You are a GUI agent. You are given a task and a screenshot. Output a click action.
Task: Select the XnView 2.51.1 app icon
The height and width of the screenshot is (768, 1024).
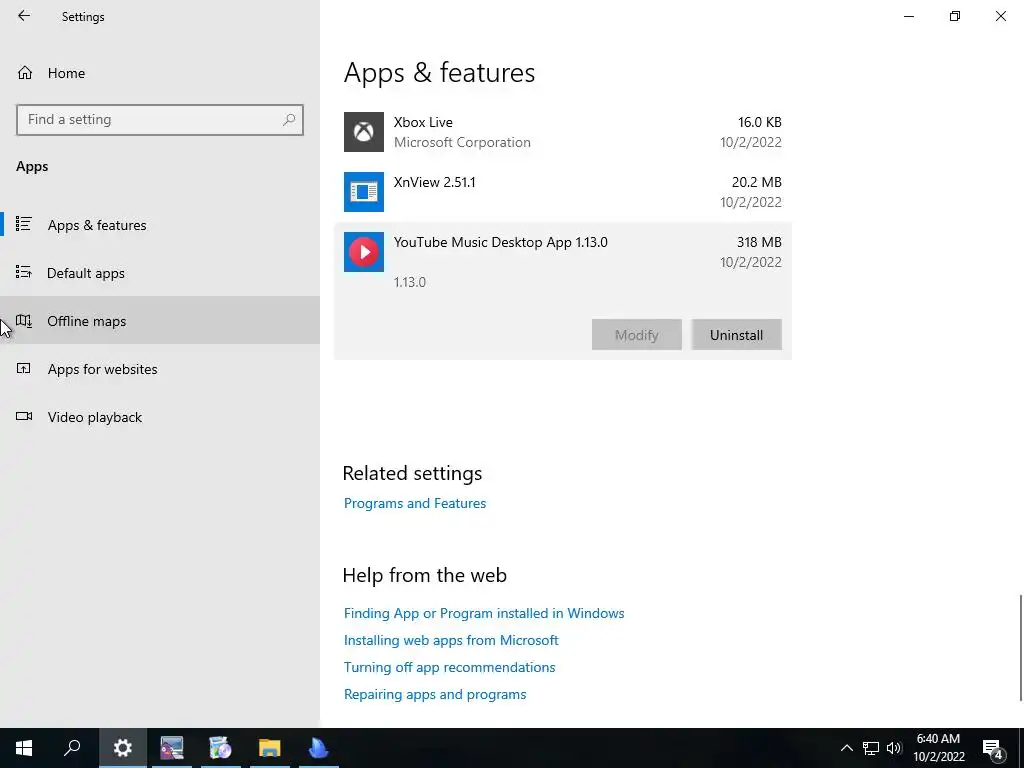click(364, 192)
